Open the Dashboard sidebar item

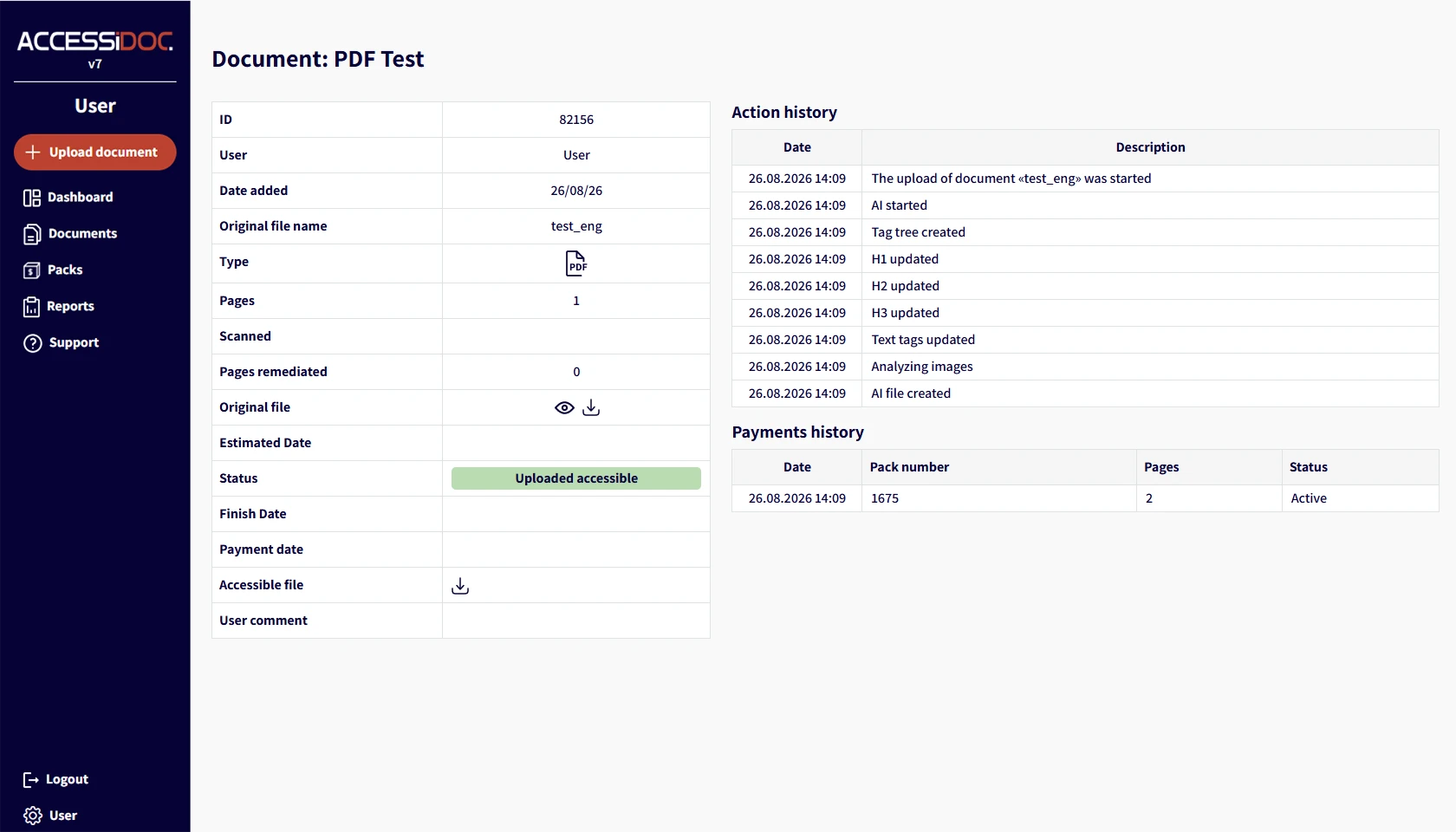coord(68,198)
